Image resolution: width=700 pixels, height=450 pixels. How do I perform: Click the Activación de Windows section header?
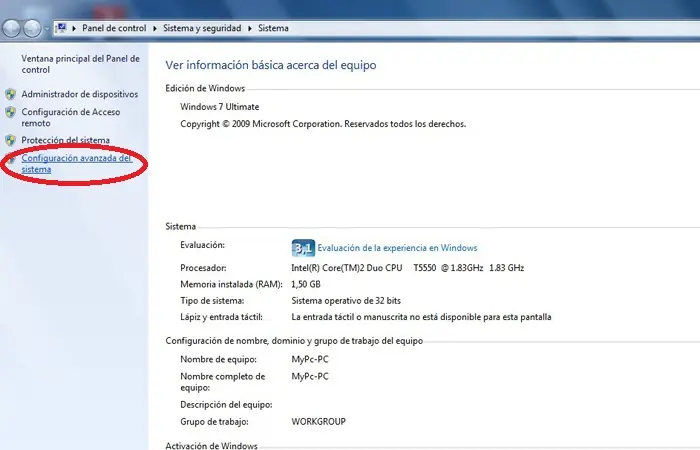point(211,445)
